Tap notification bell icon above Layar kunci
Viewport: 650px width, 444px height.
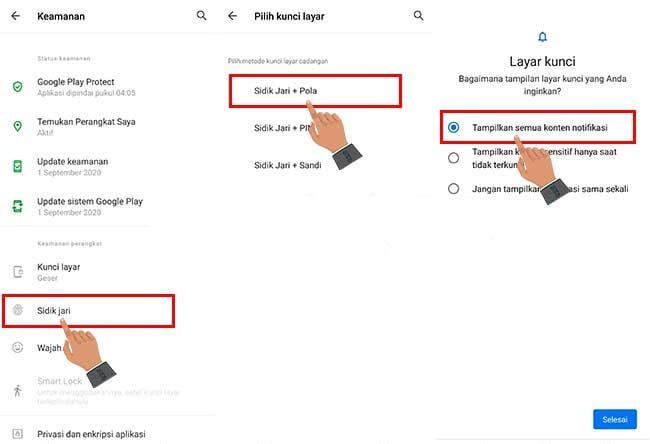[x=542, y=37]
